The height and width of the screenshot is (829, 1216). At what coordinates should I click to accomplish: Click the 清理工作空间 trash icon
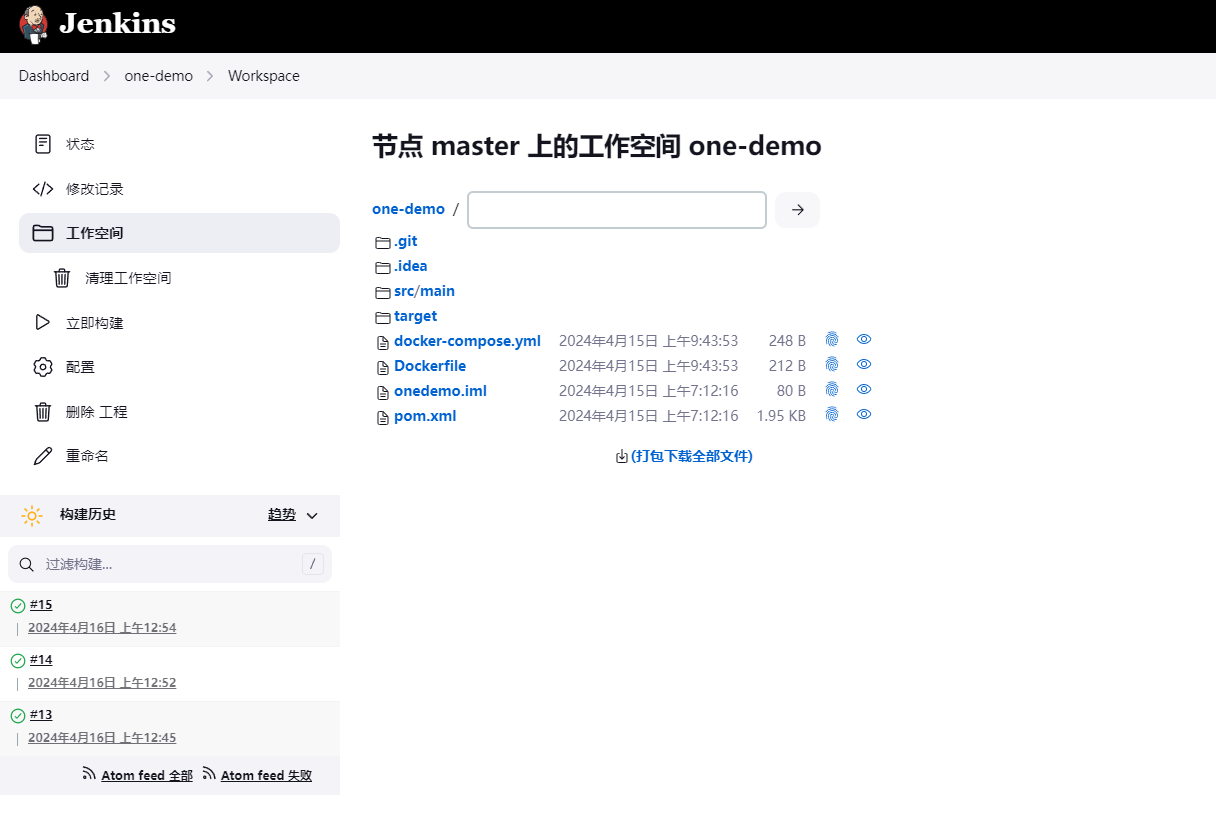point(62,278)
